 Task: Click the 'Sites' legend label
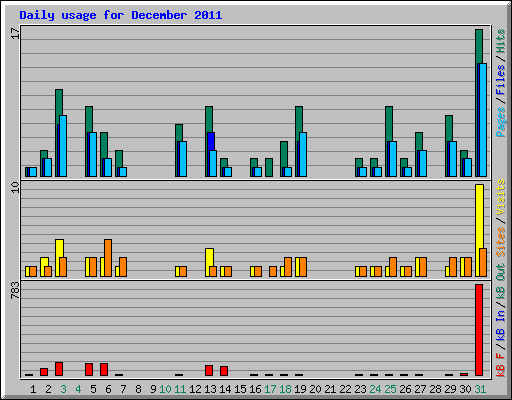click(500, 242)
